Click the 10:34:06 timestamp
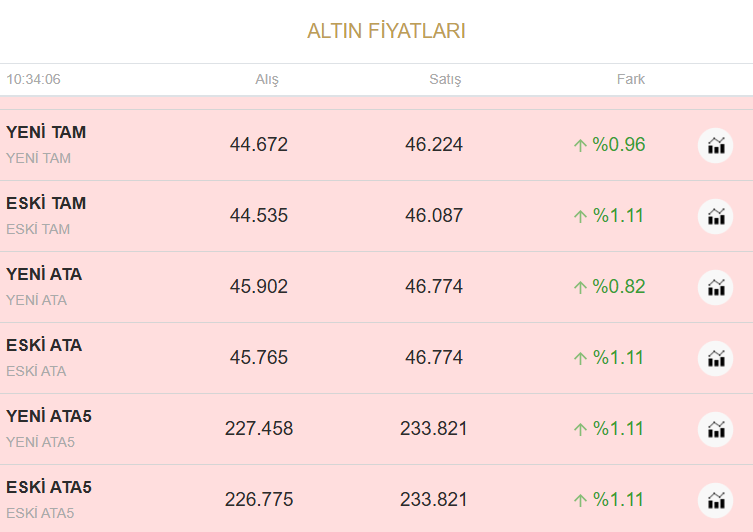 33,79
